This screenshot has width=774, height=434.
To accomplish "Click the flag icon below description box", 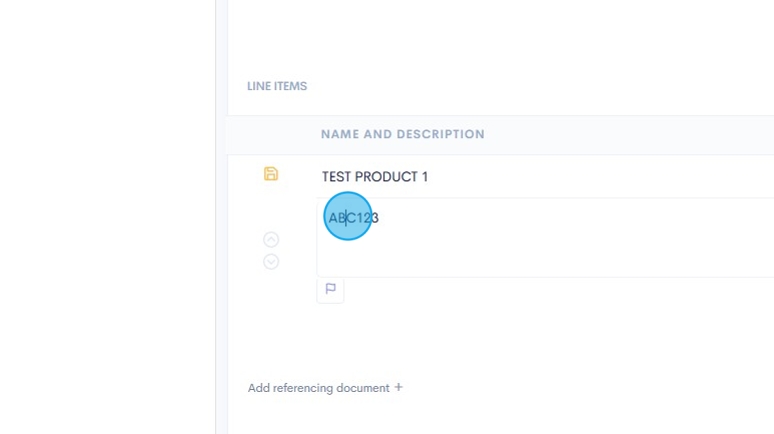I will (330, 289).
